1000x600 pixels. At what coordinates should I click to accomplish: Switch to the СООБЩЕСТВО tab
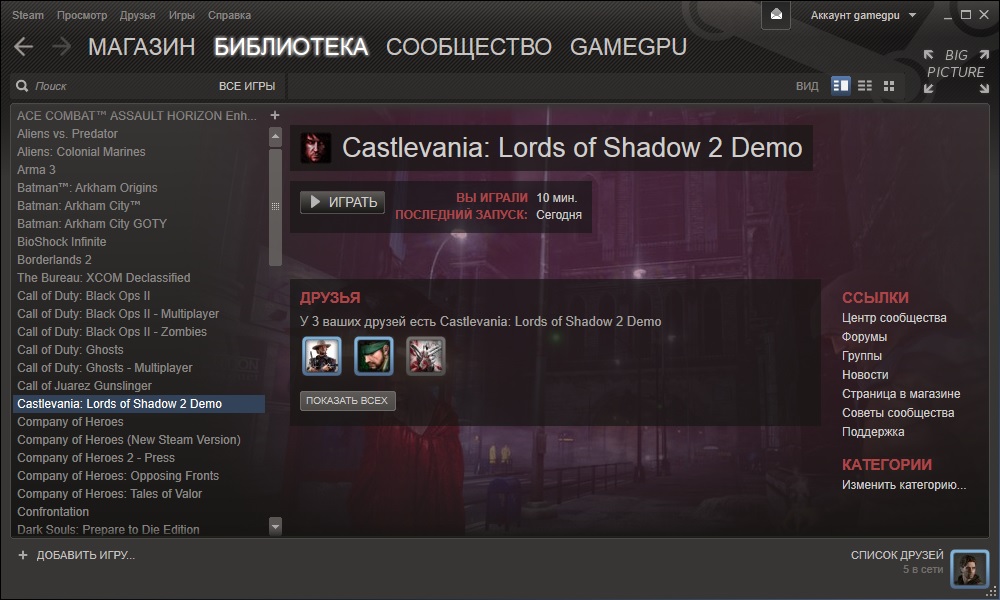(469, 47)
